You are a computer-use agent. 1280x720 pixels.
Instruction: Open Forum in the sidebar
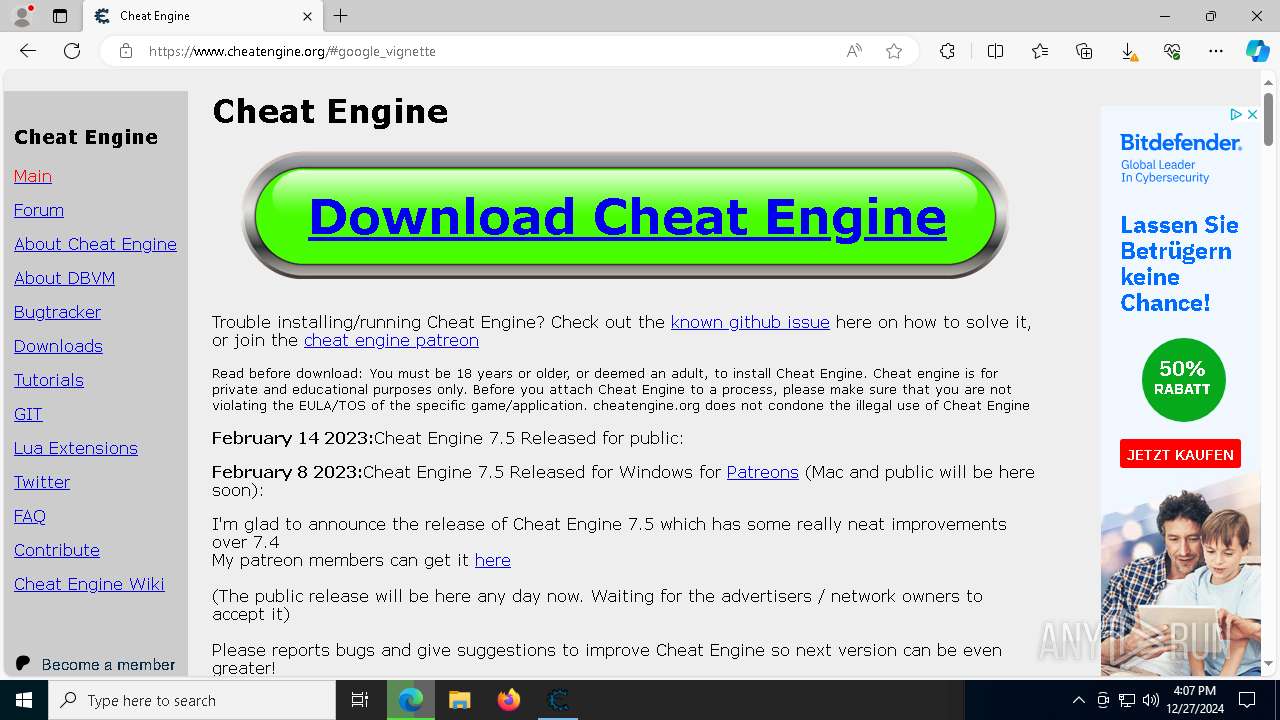(39, 210)
